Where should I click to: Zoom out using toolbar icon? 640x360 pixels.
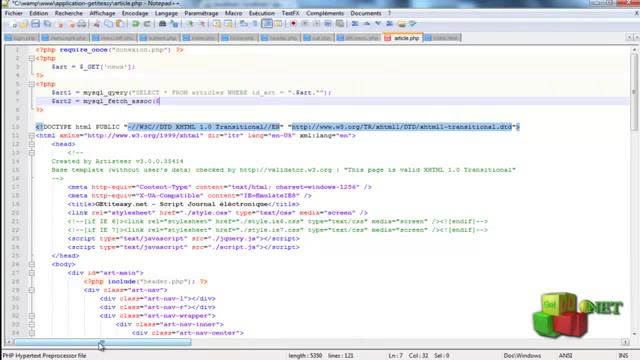tap(202, 24)
